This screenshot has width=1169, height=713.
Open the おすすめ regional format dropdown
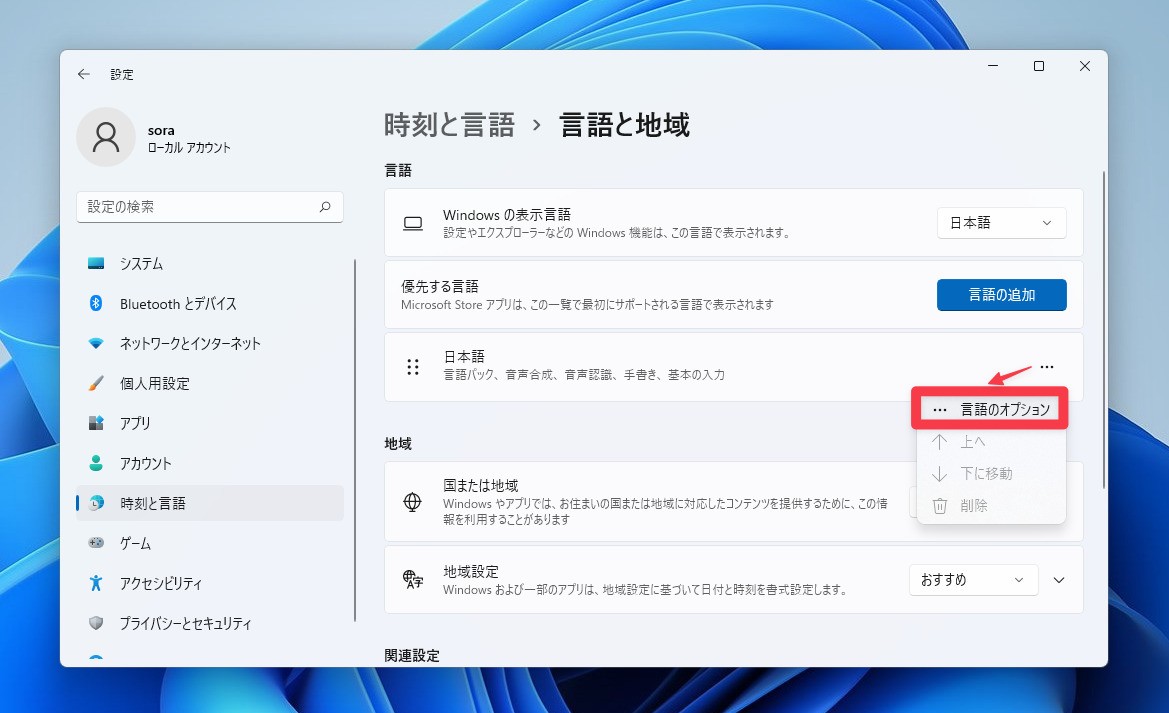point(974,579)
